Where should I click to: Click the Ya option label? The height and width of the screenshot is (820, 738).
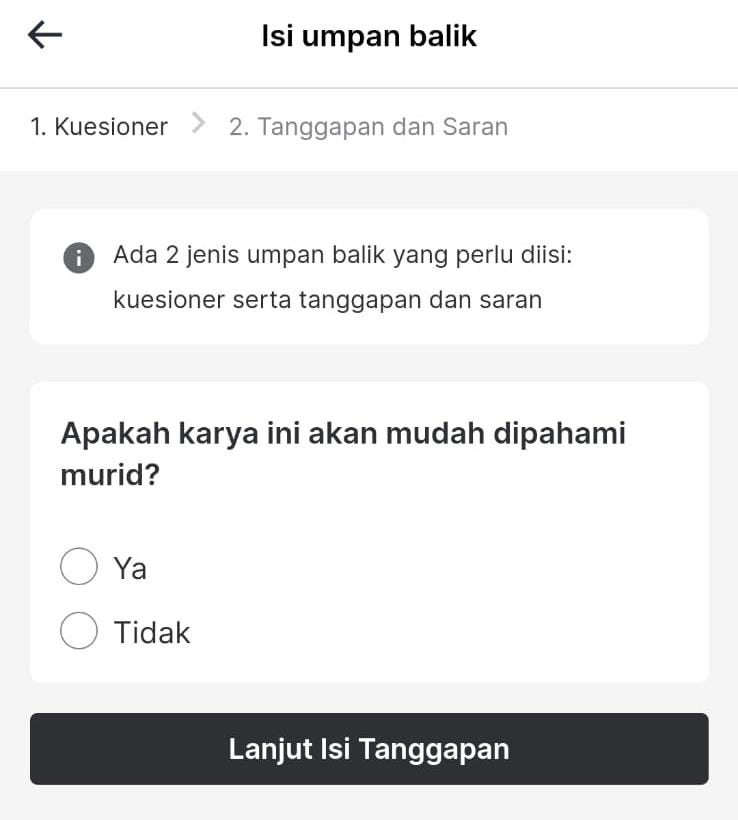coord(130,568)
